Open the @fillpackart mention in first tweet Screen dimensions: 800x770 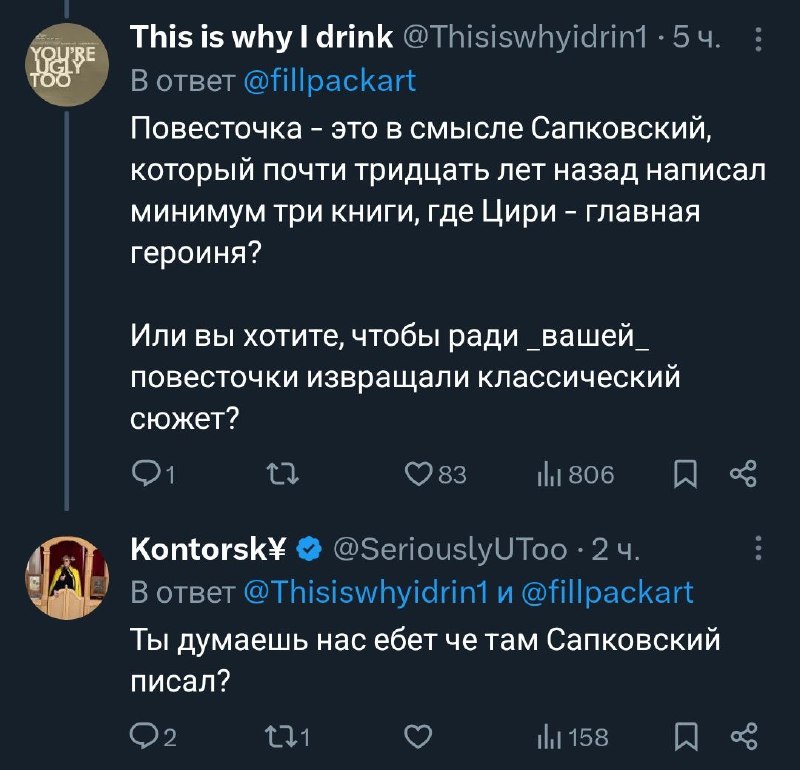coord(330,81)
